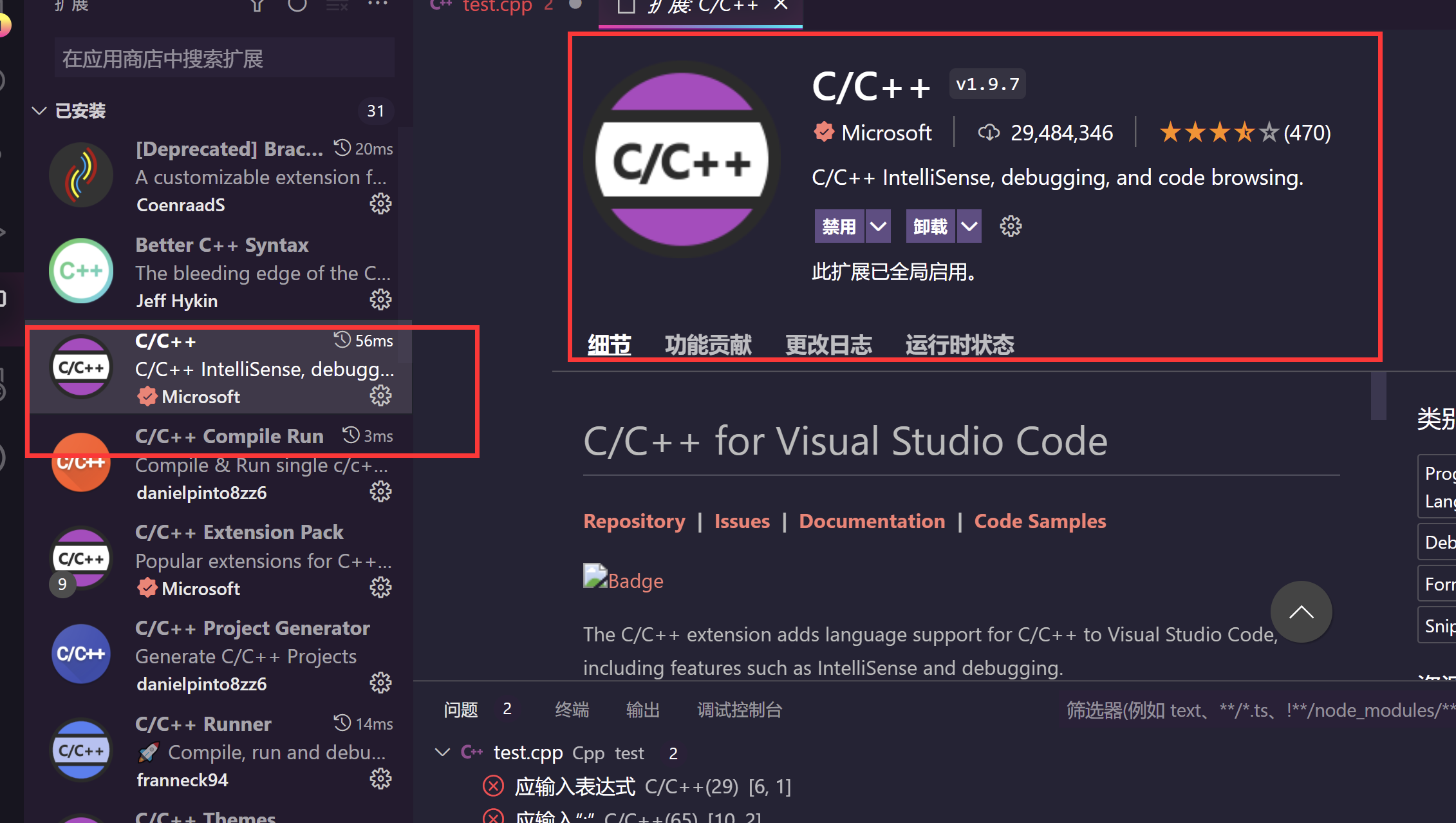This screenshot has width=1456, height=823.
Task: Open gear settings for C/C++ Runner
Action: pyautogui.click(x=380, y=779)
